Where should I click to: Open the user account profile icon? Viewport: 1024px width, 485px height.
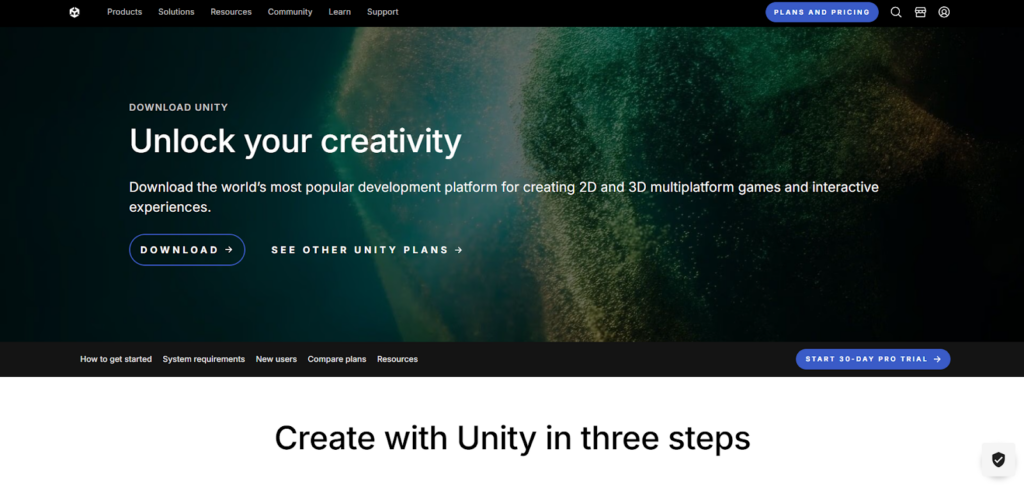(944, 12)
